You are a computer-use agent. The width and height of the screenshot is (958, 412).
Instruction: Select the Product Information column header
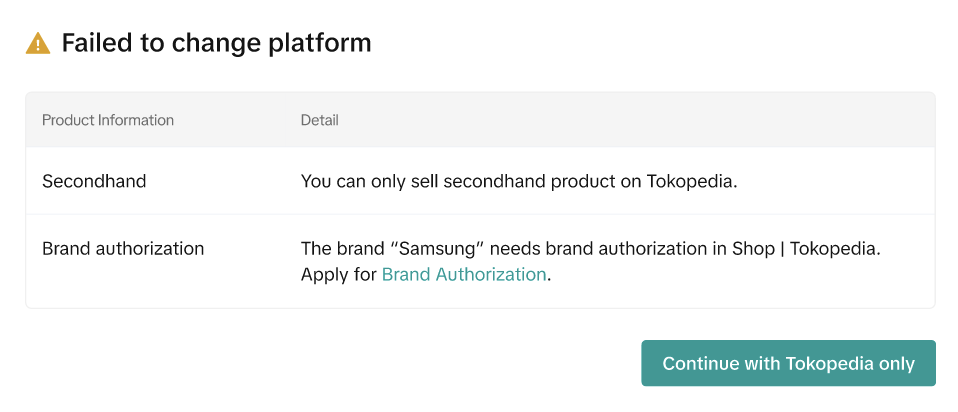coord(108,120)
